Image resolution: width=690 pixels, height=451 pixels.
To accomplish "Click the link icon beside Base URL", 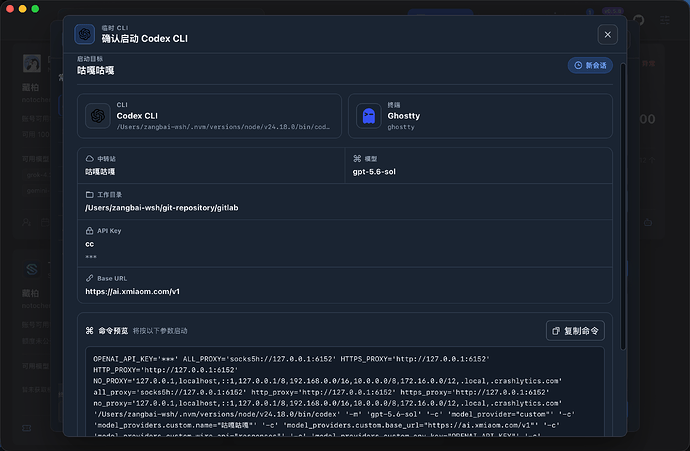I will tap(89, 278).
